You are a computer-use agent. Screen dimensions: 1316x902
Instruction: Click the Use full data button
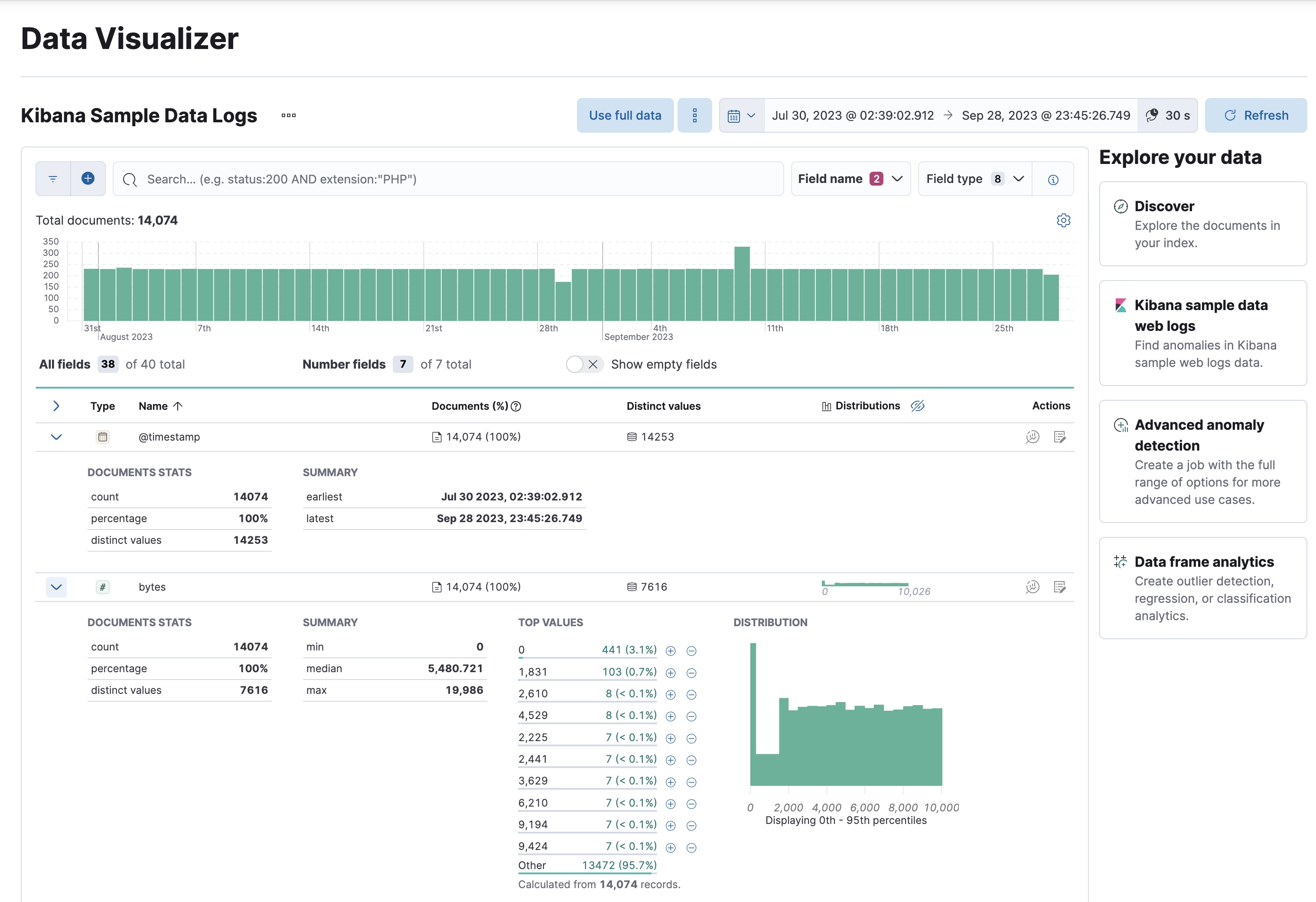click(625, 115)
